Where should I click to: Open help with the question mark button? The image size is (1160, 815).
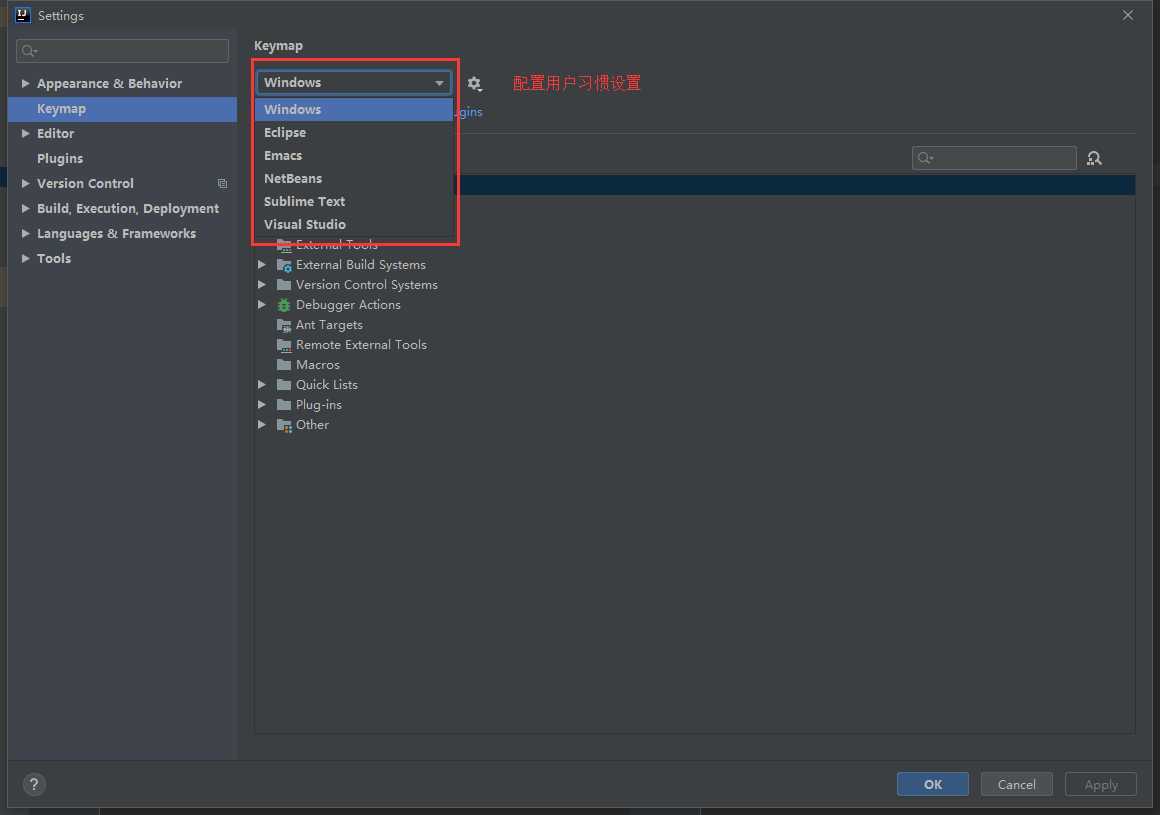34,784
